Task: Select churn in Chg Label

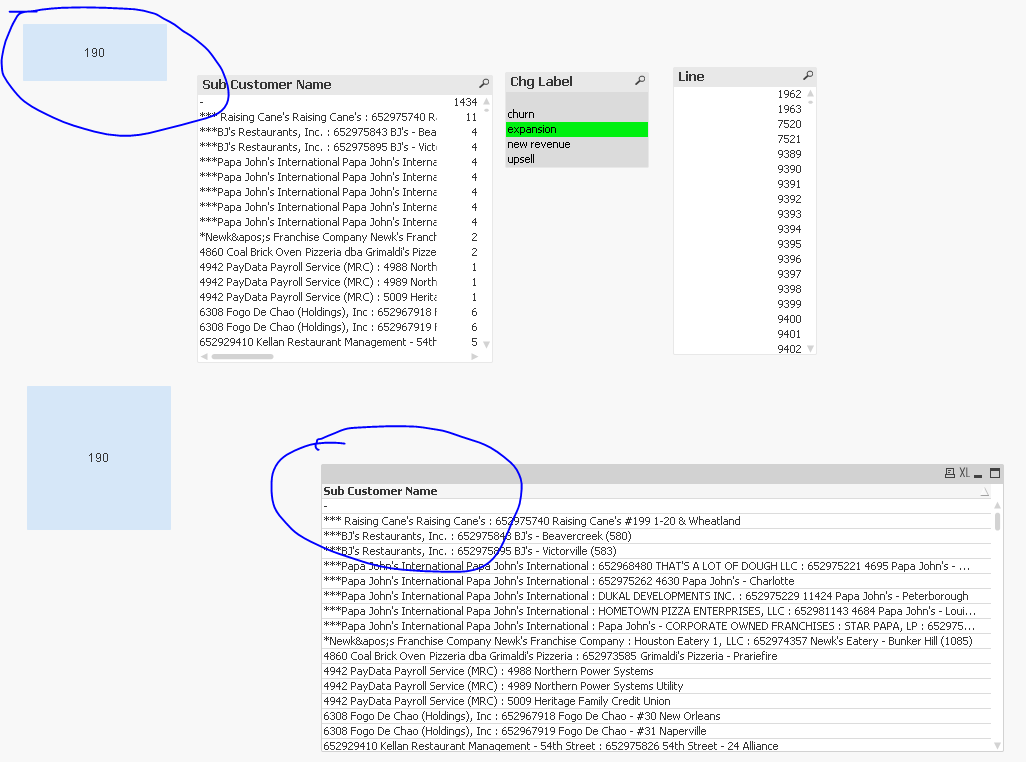Action: (x=576, y=114)
